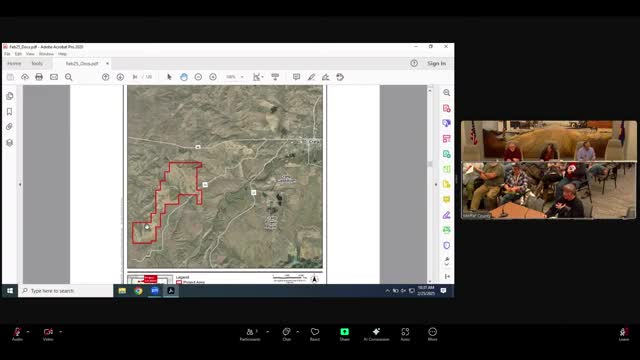Activate the Hand pan tool
This screenshot has width=640, height=360.
[184, 77]
